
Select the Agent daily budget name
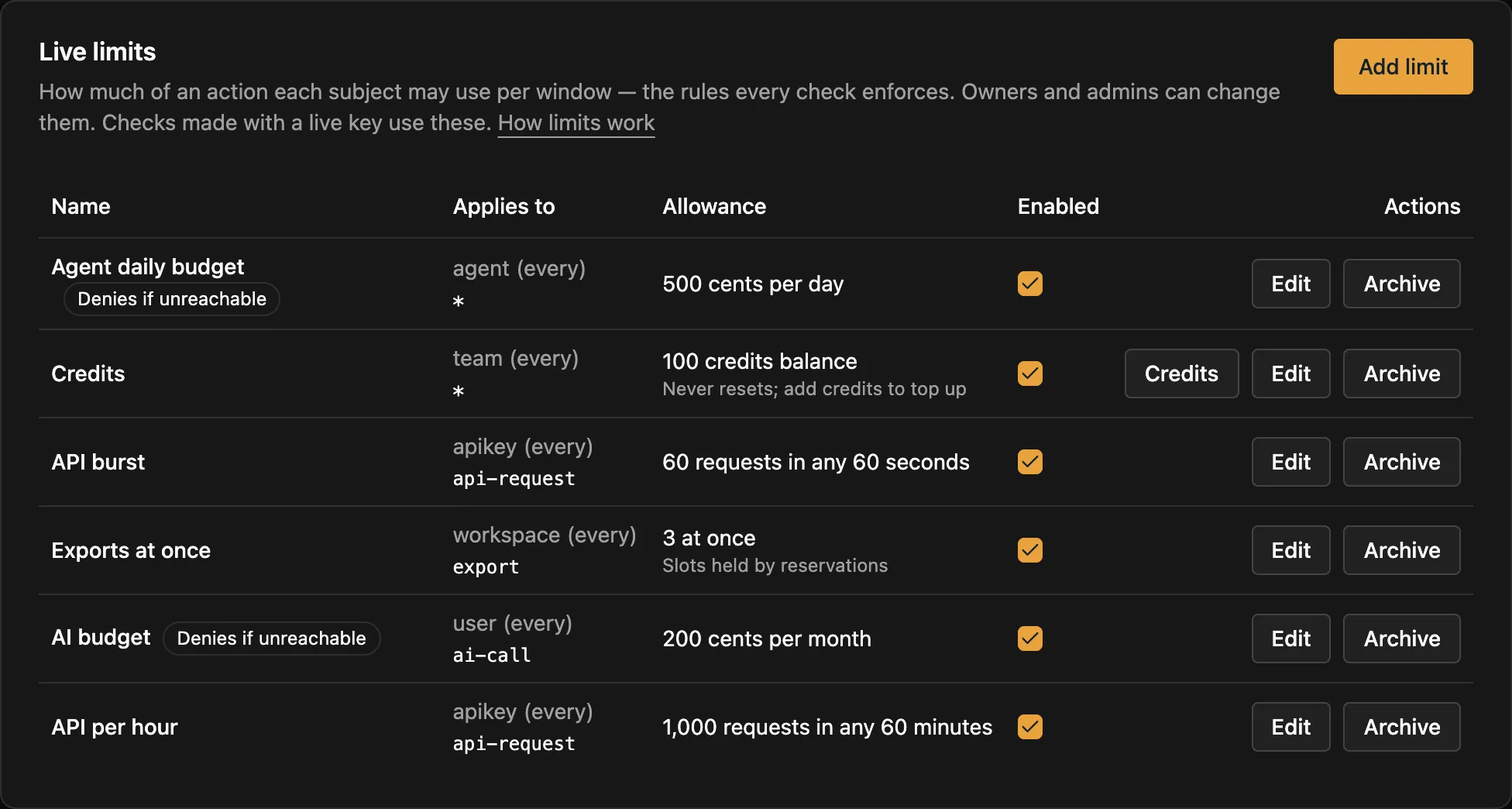147,267
